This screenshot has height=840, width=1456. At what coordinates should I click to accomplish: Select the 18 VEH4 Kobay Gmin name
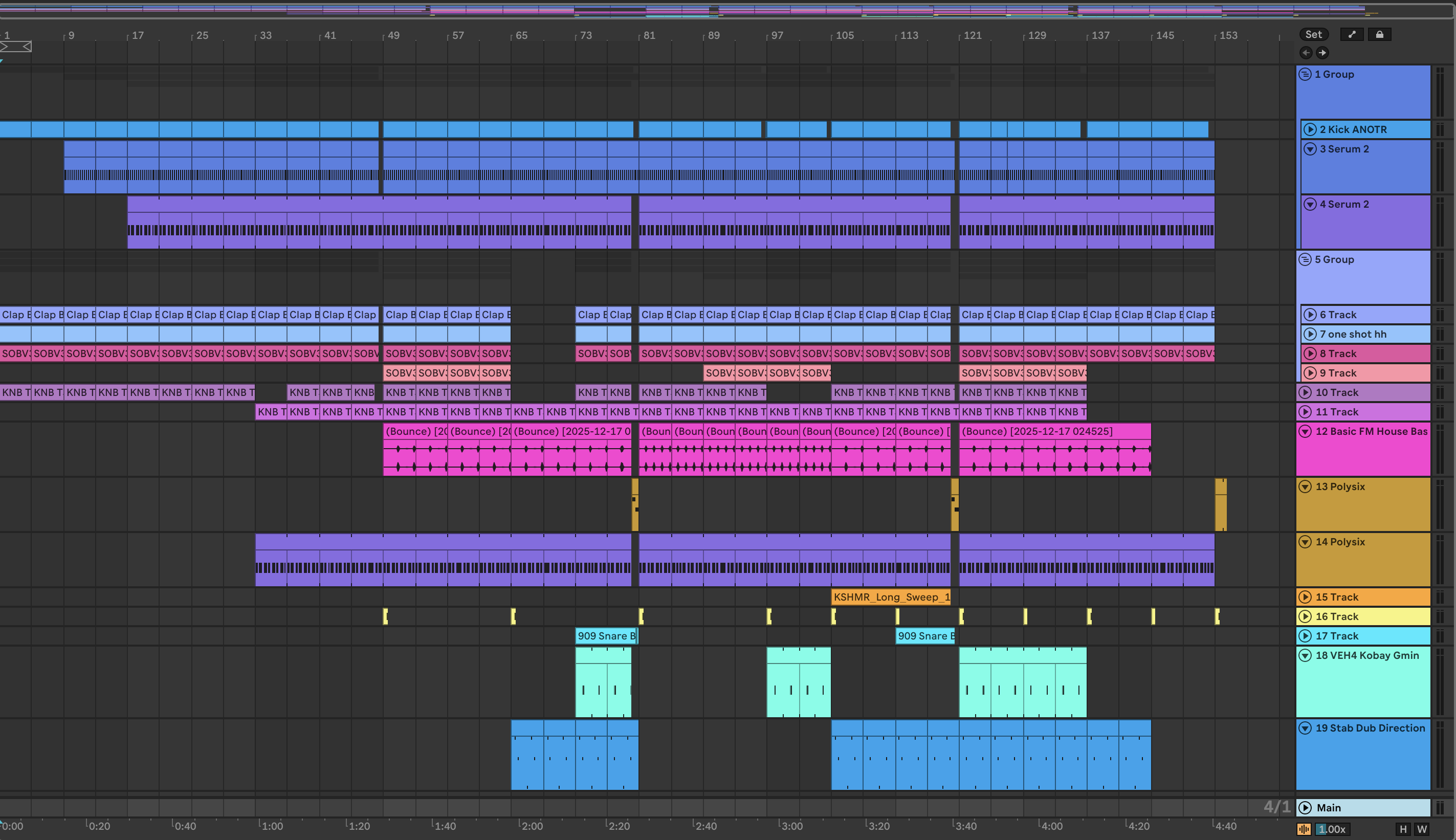point(1366,655)
